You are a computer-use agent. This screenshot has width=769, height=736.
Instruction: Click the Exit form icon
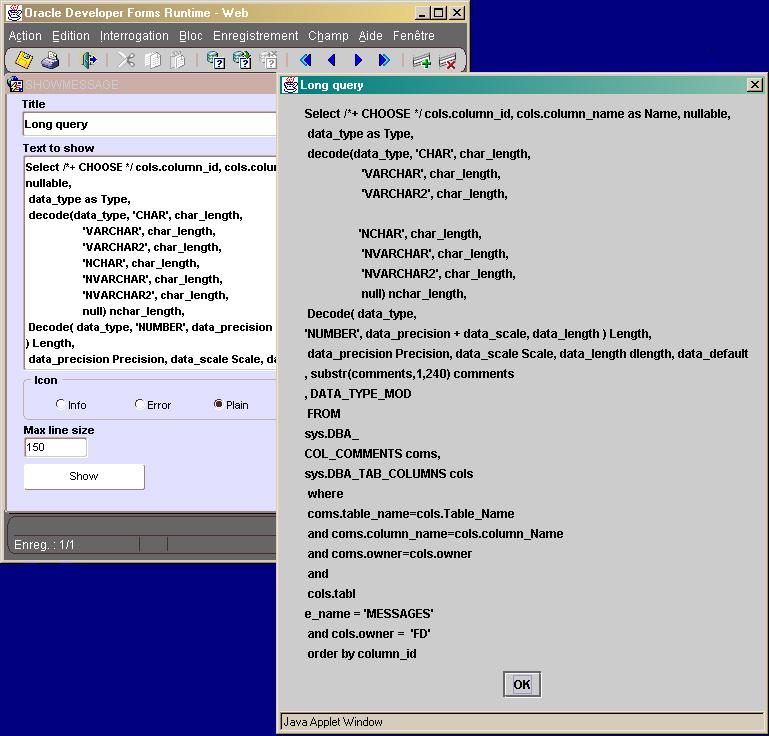pos(89,60)
